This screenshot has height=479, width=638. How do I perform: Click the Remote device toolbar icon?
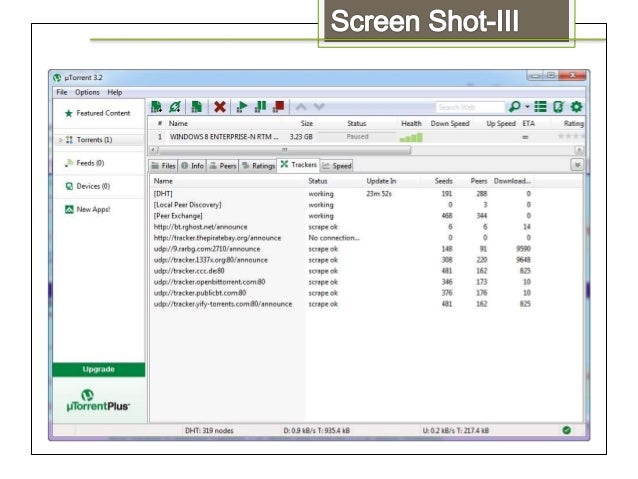[x=558, y=107]
